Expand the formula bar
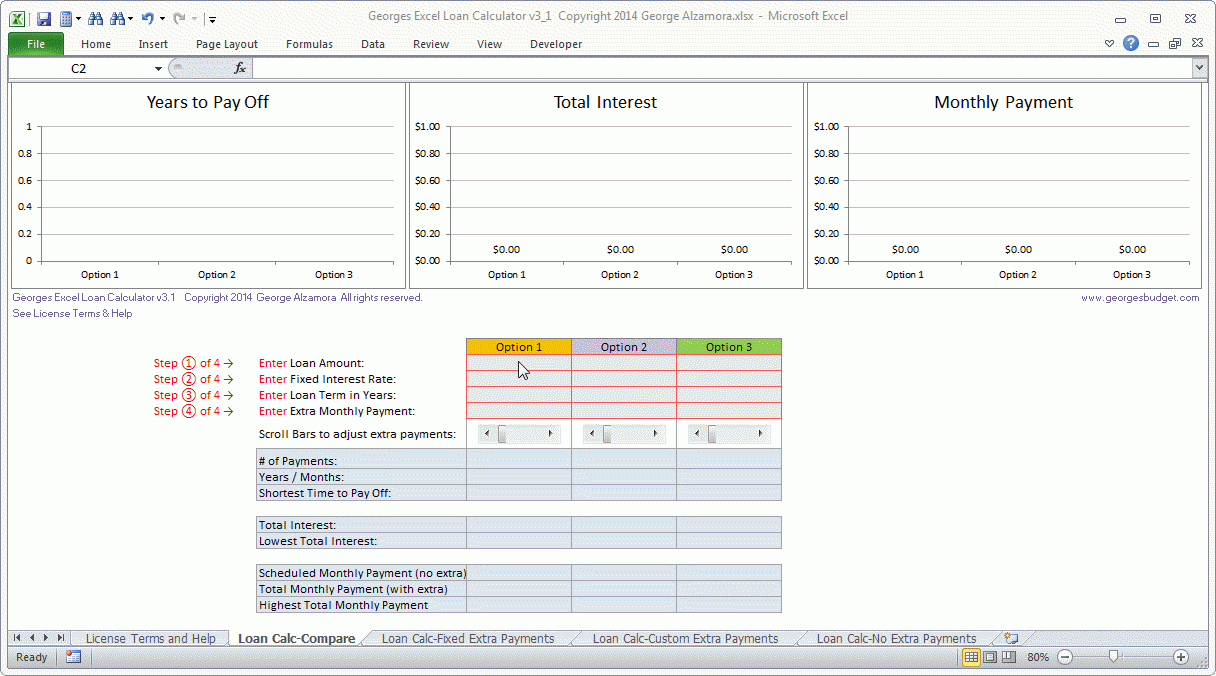1216x676 pixels. tap(1199, 68)
